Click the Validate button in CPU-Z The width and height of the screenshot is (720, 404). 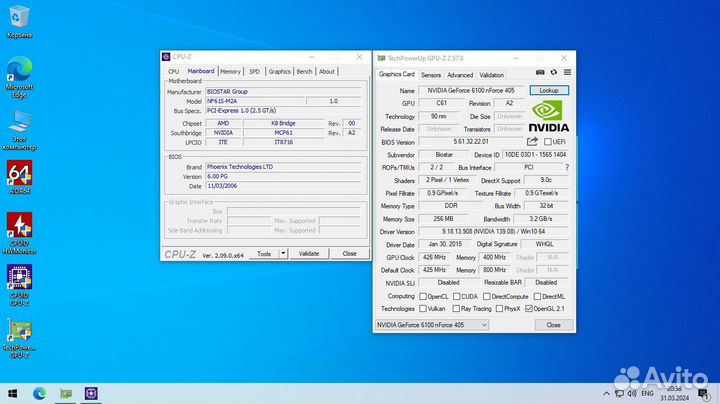click(309, 253)
